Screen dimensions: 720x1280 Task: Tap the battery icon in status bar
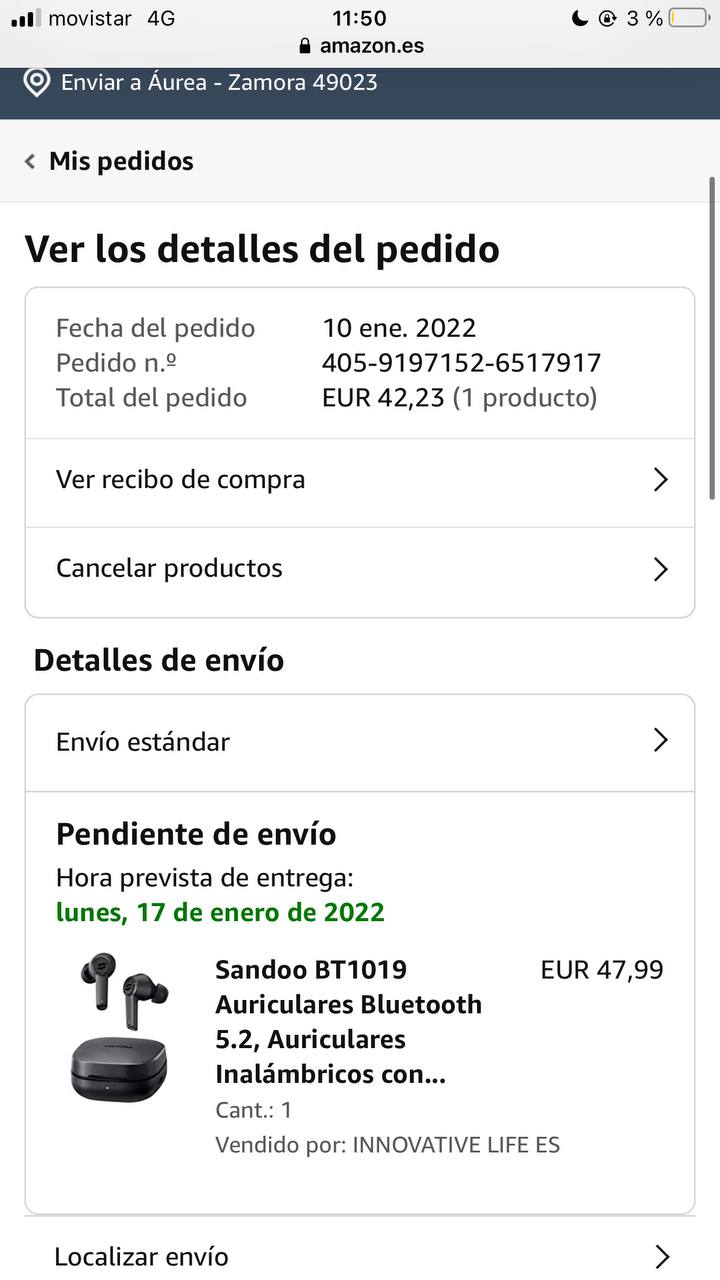coord(688,18)
